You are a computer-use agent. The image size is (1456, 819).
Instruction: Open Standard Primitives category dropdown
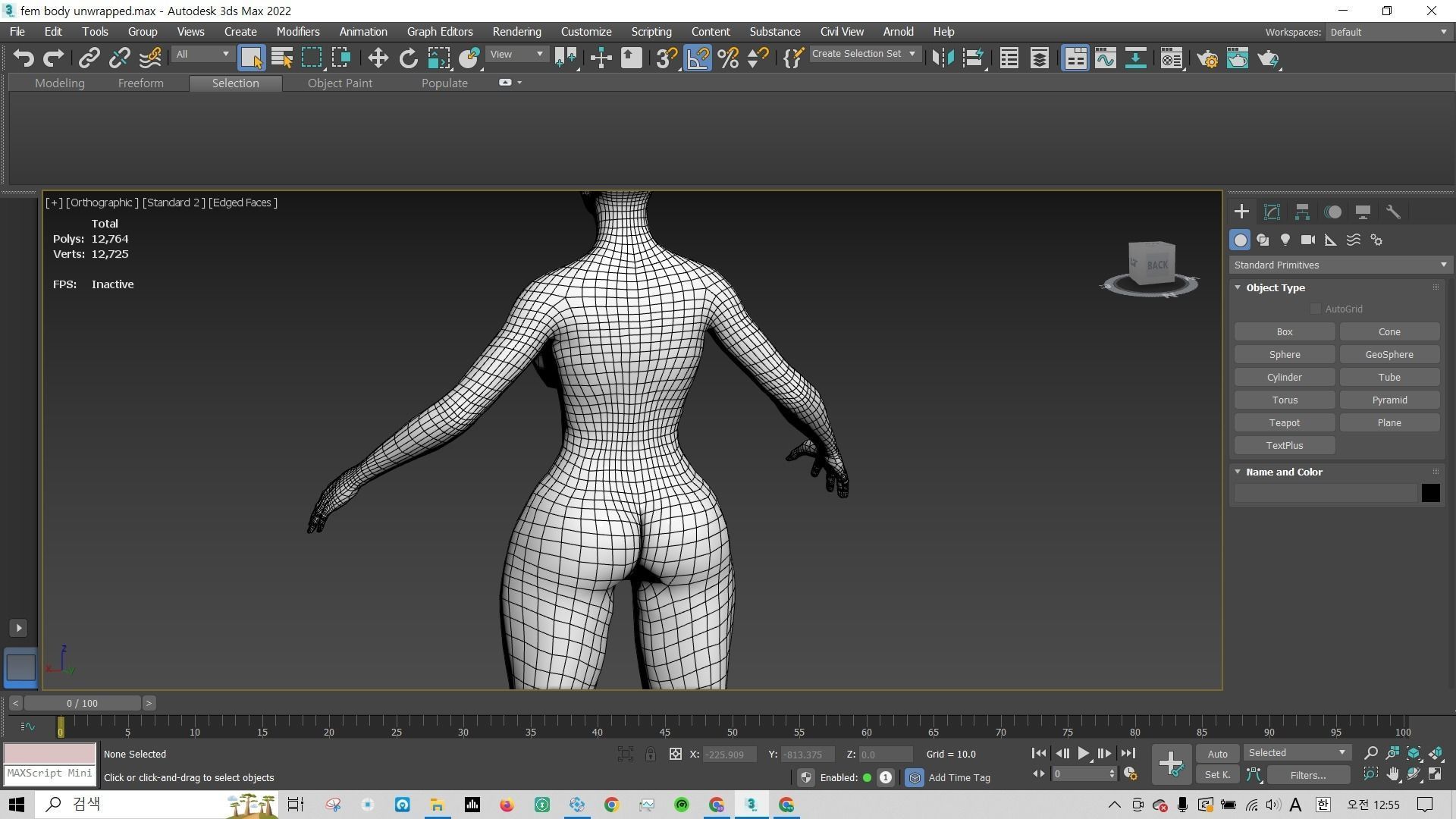pyautogui.click(x=1340, y=265)
